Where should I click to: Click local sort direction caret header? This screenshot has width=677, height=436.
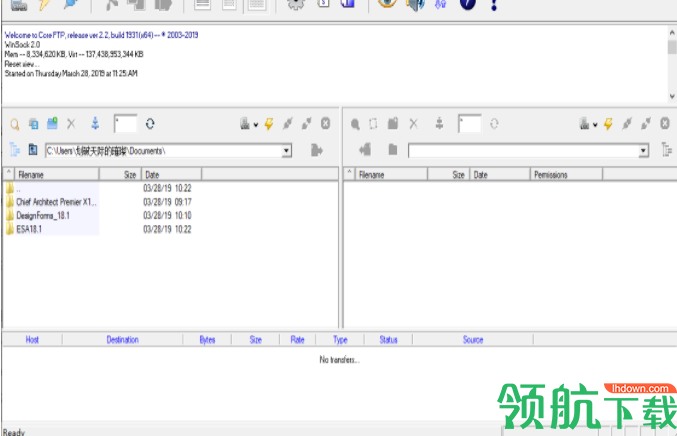(9, 174)
